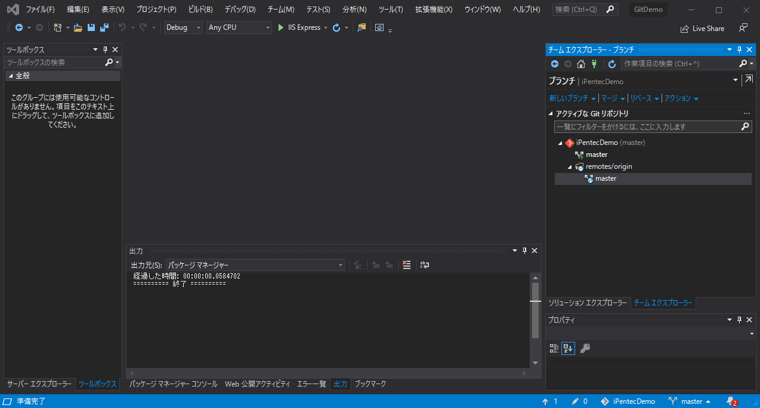Open the Extensions menu
This screenshot has height=408, width=760.
pos(433,10)
